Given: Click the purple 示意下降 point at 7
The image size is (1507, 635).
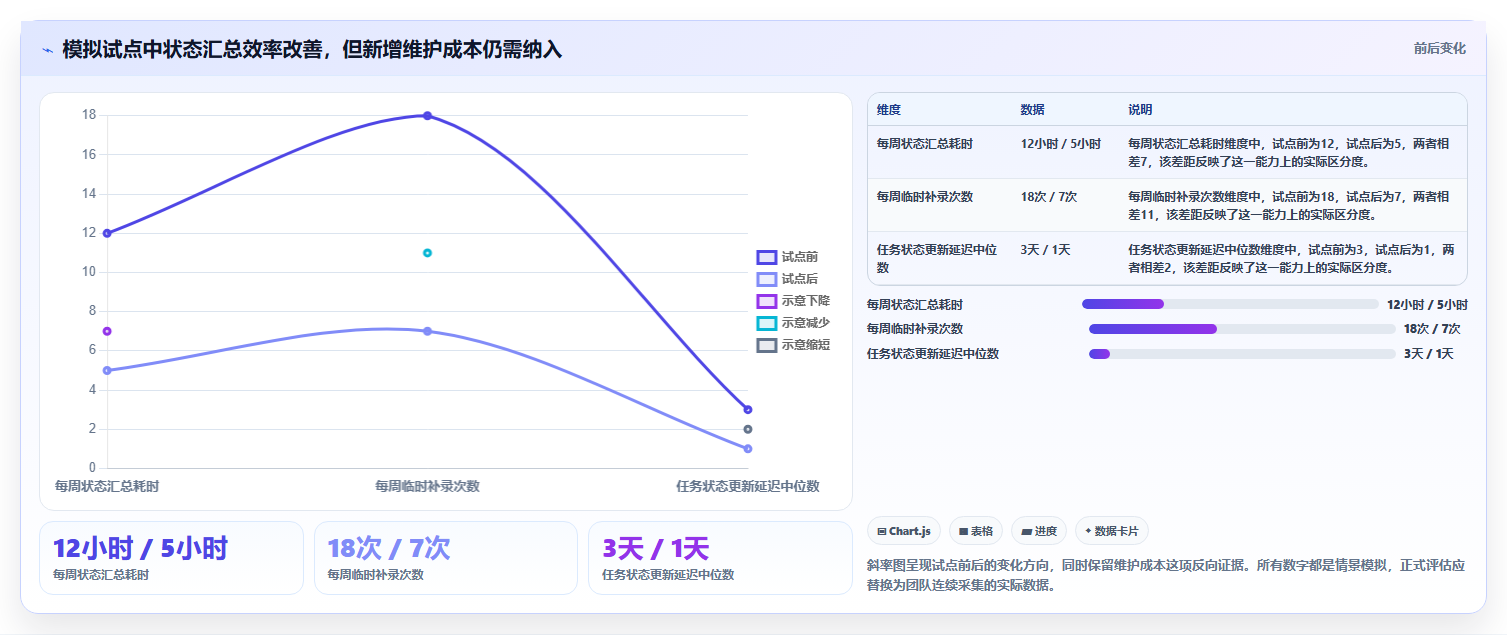Looking at the screenshot, I should (x=107, y=331).
